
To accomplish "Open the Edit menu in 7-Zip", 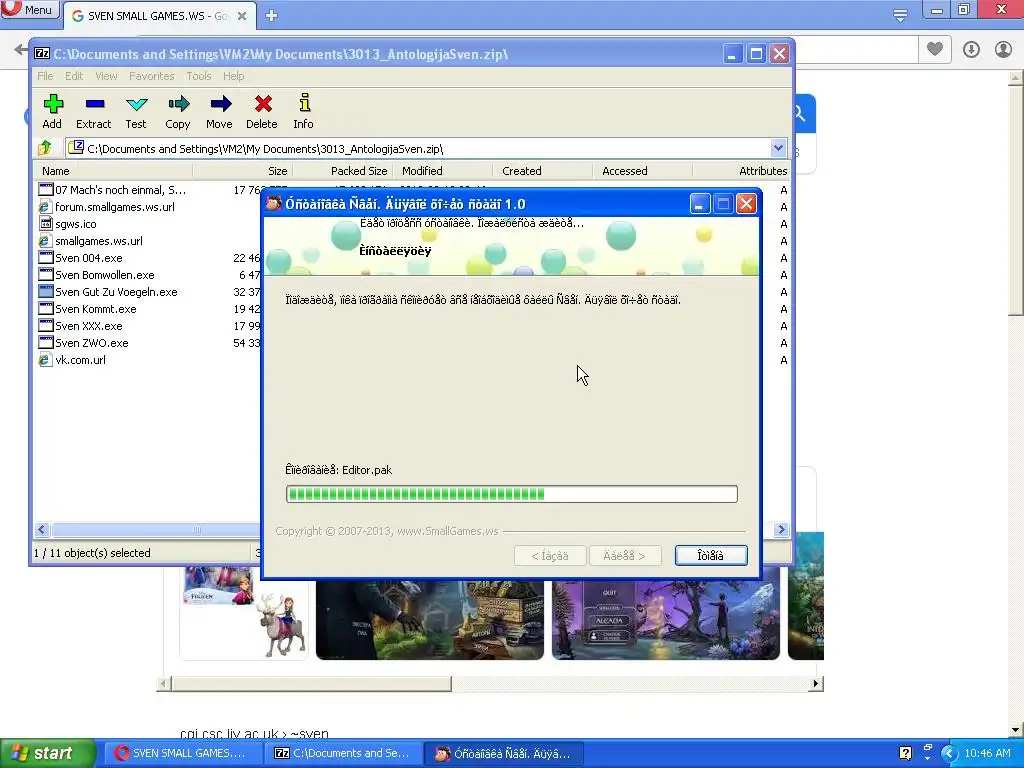I will point(74,76).
